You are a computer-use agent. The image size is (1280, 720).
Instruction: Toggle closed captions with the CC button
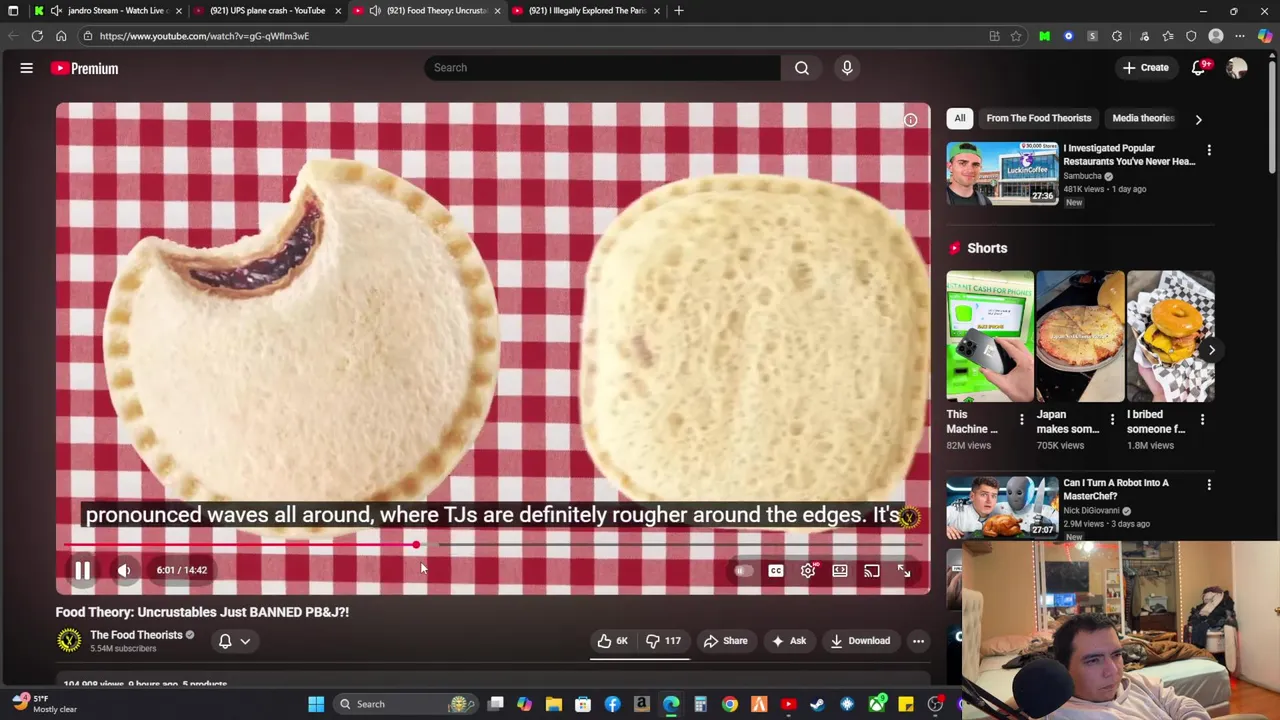[x=776, y=570]
